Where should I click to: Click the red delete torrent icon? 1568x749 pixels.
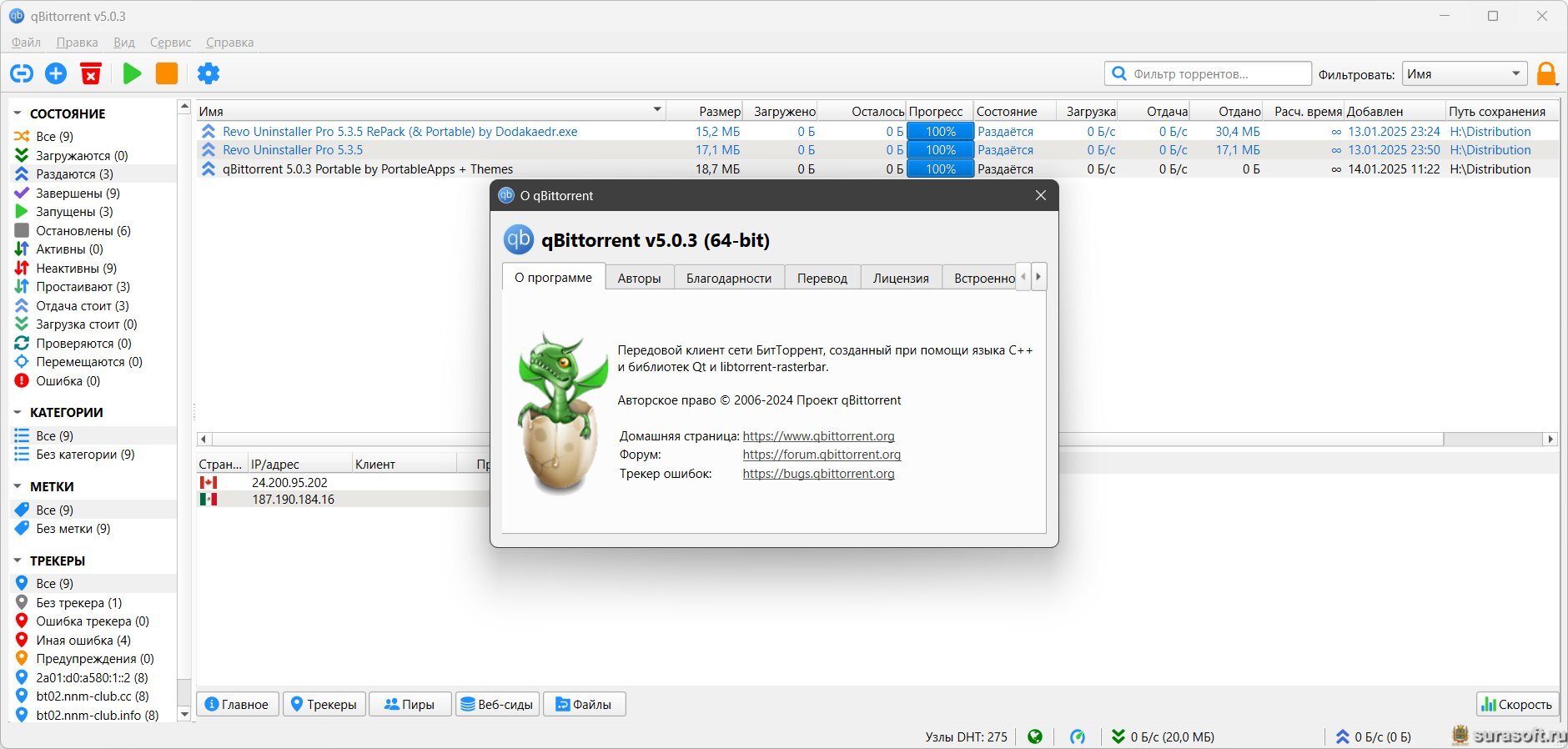coord(91,73)
